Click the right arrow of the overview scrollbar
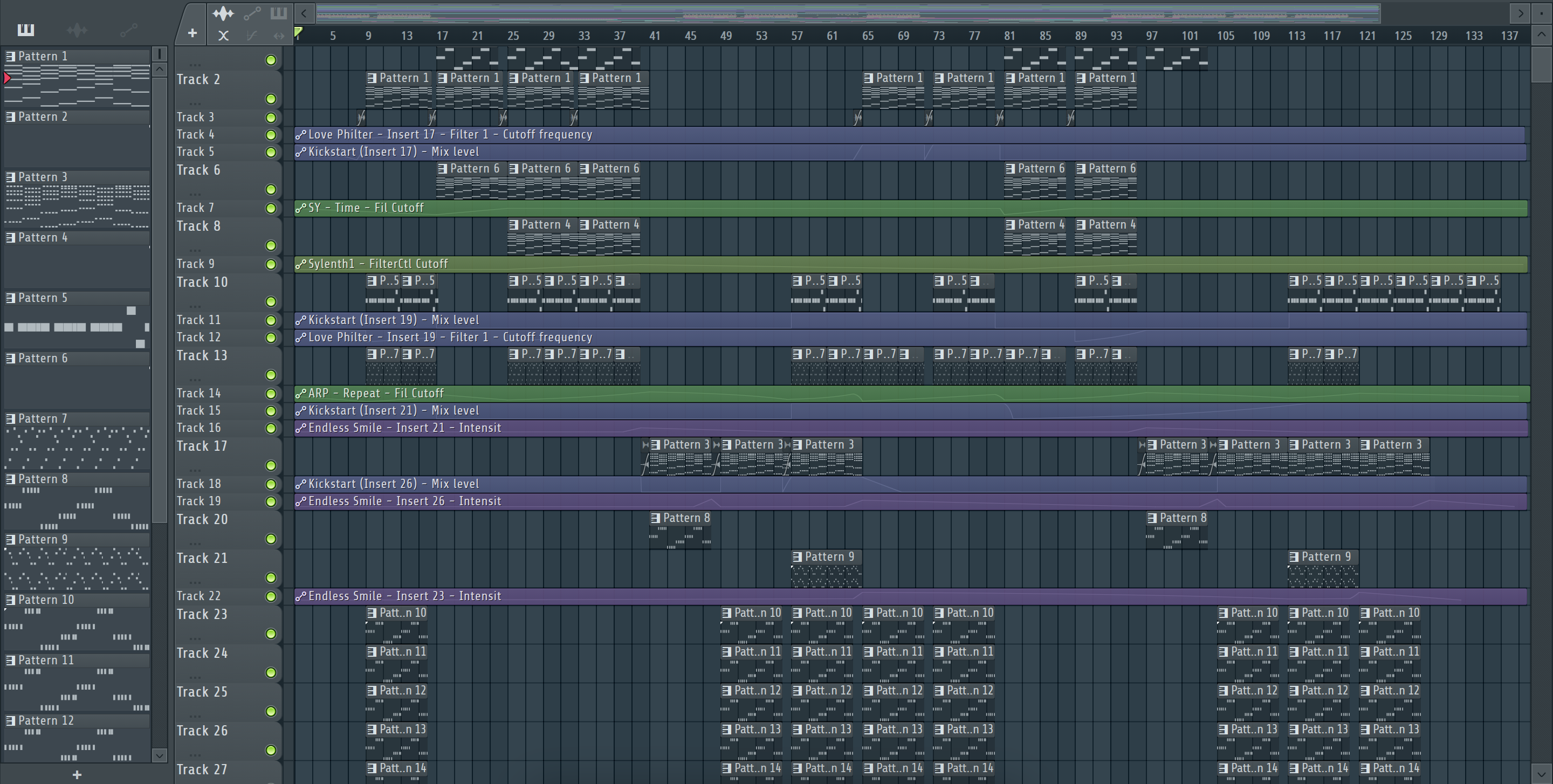 [1521, 12]
